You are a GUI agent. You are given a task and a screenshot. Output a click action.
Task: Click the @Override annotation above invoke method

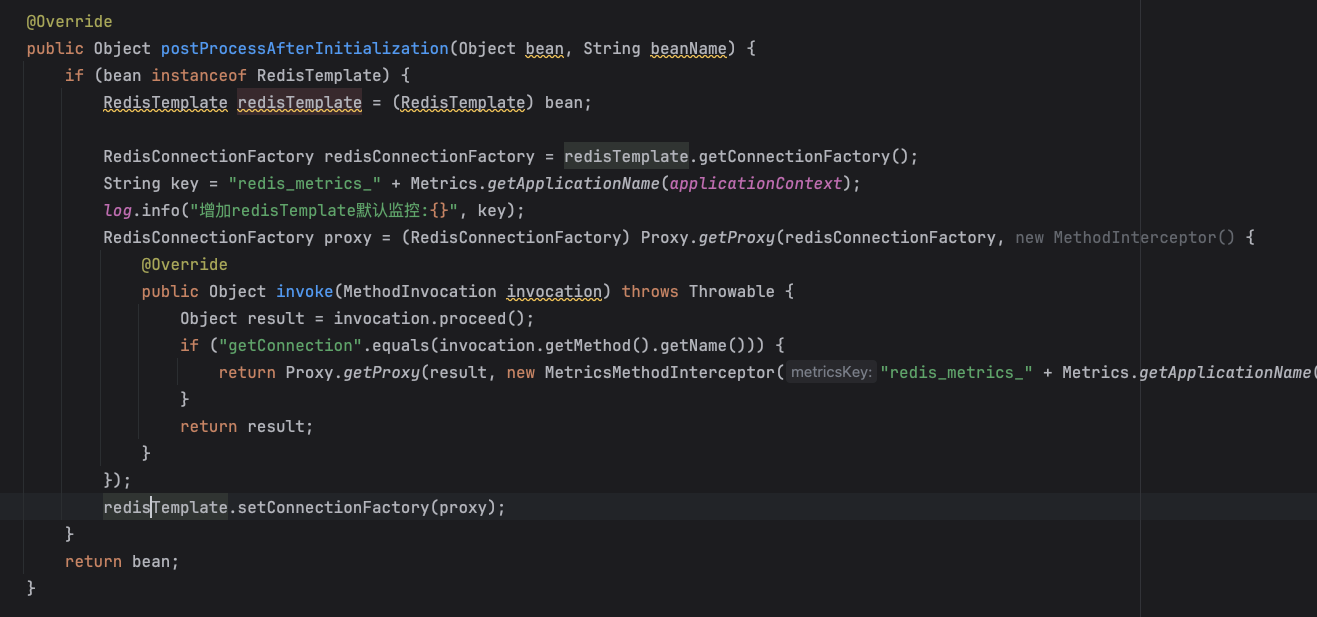[184, 264]
